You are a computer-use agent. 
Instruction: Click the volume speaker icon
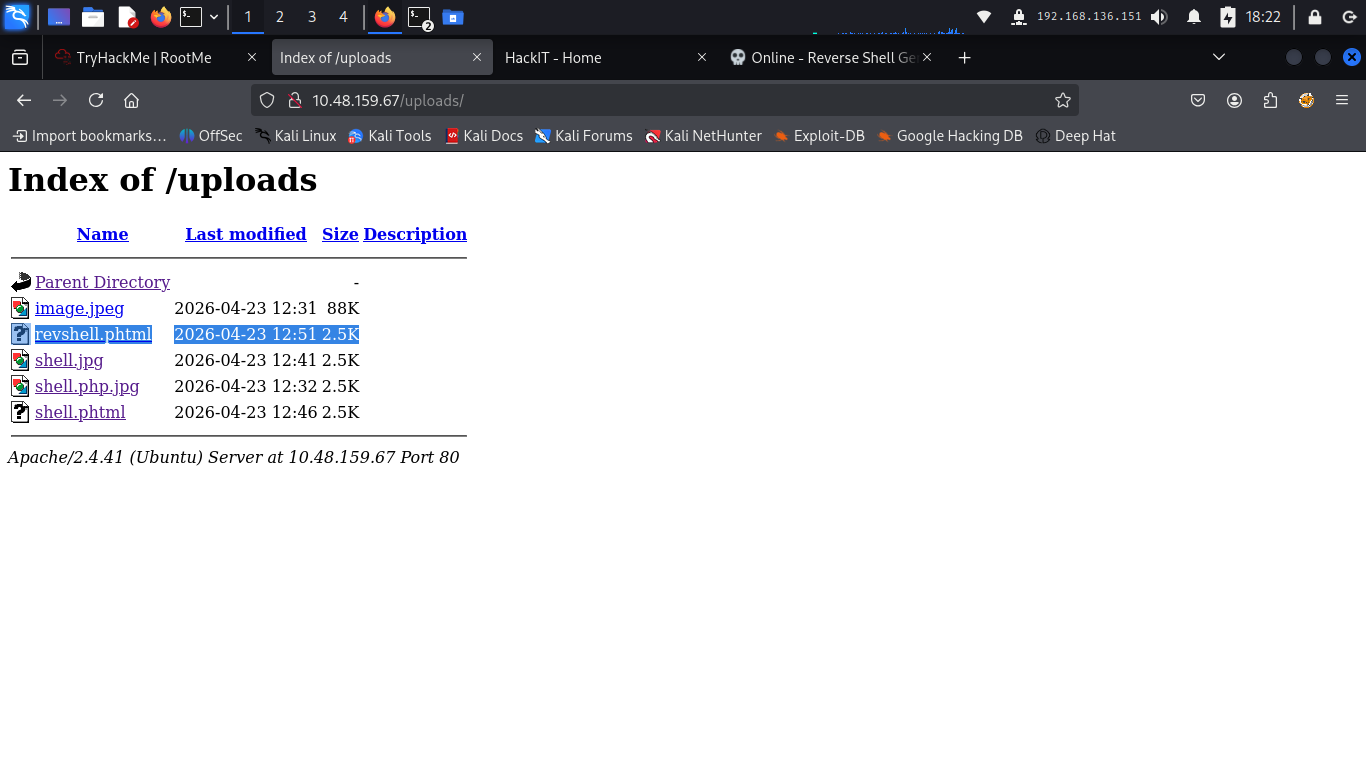pos(1159,17)
